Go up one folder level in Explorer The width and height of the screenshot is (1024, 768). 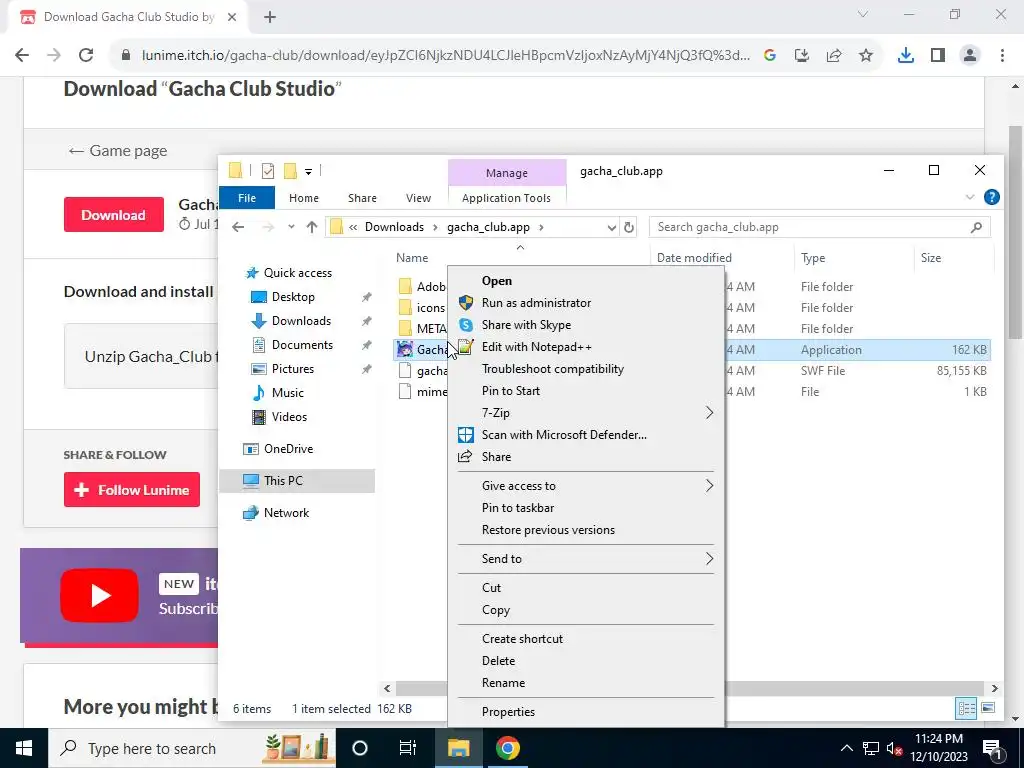pos(312,227)
